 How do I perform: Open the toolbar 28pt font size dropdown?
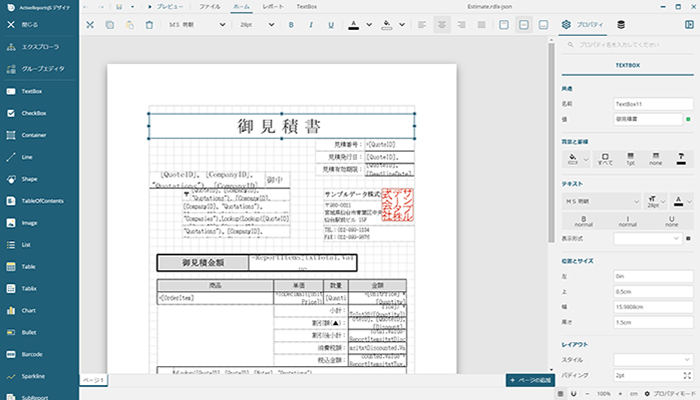[257, 25]
